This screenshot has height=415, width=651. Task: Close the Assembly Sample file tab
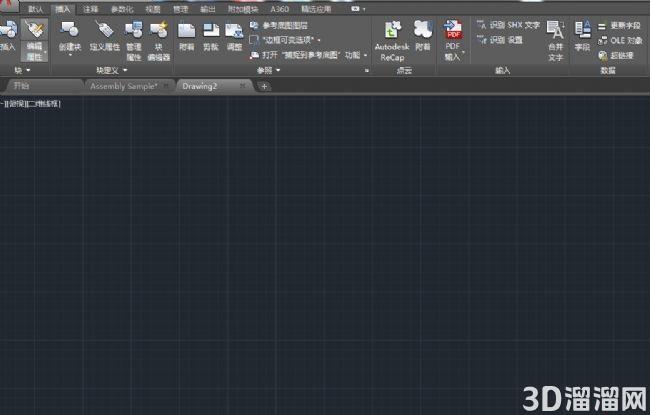166,85
